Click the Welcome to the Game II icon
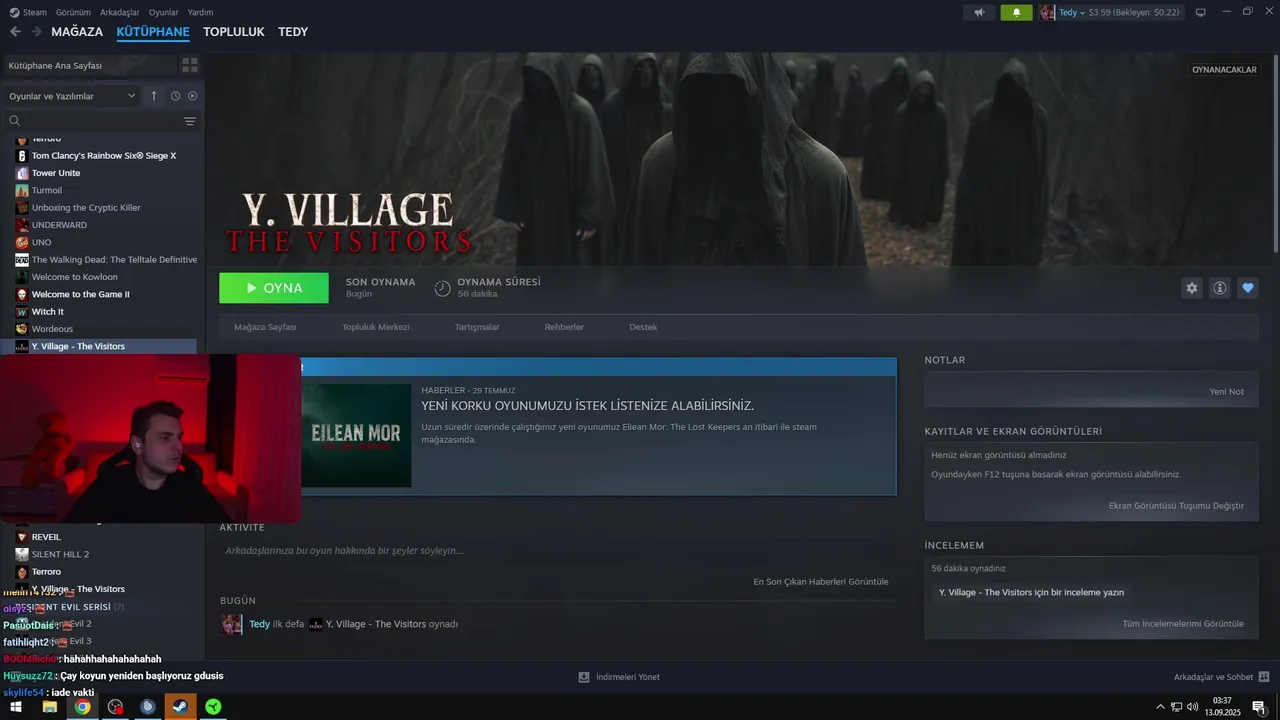Image resolution: width=1280 pixels, height=720 pixels. tap(22, 294)
